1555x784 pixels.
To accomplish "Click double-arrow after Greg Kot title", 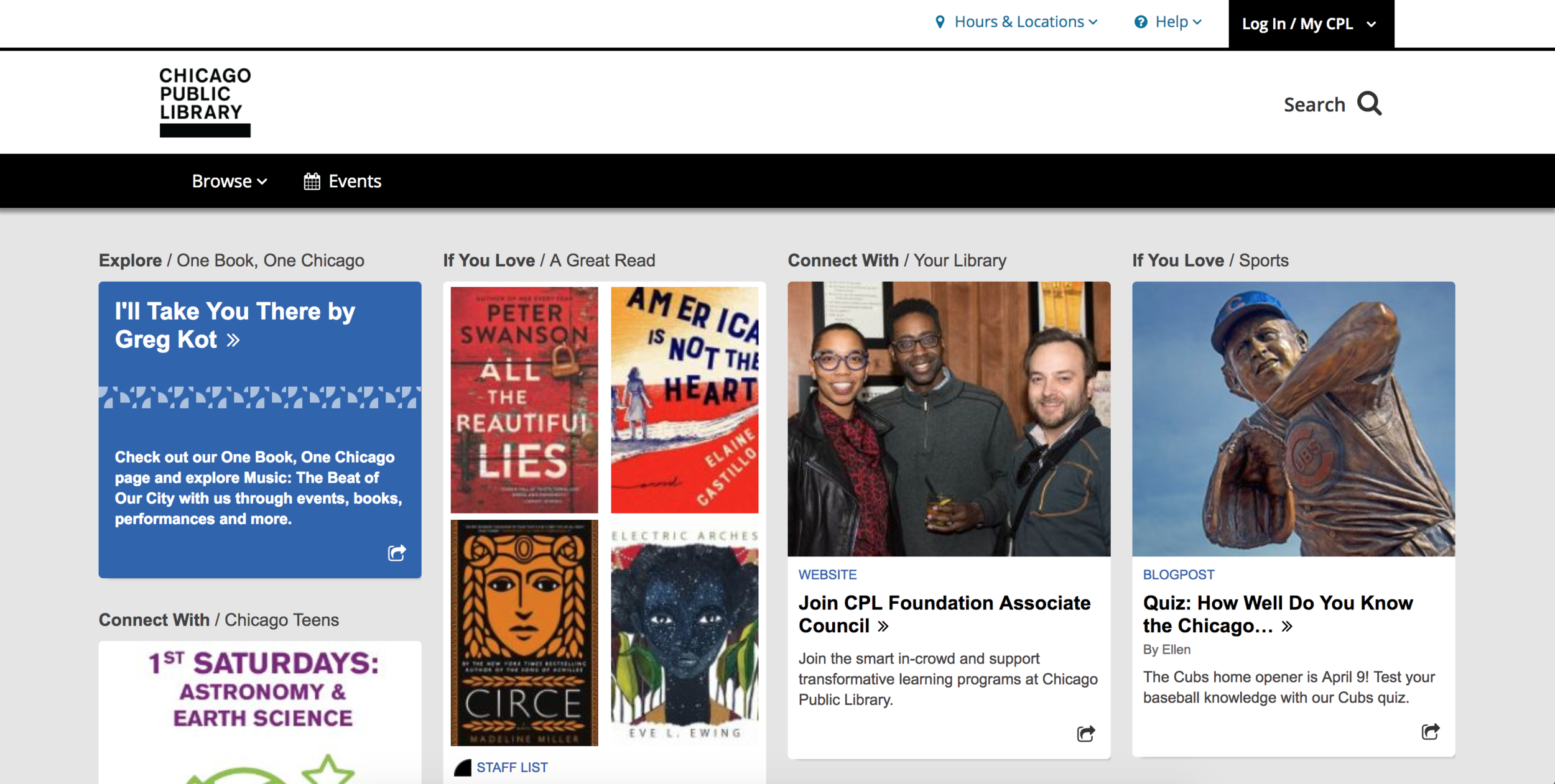I will click(x=233, y=340).
